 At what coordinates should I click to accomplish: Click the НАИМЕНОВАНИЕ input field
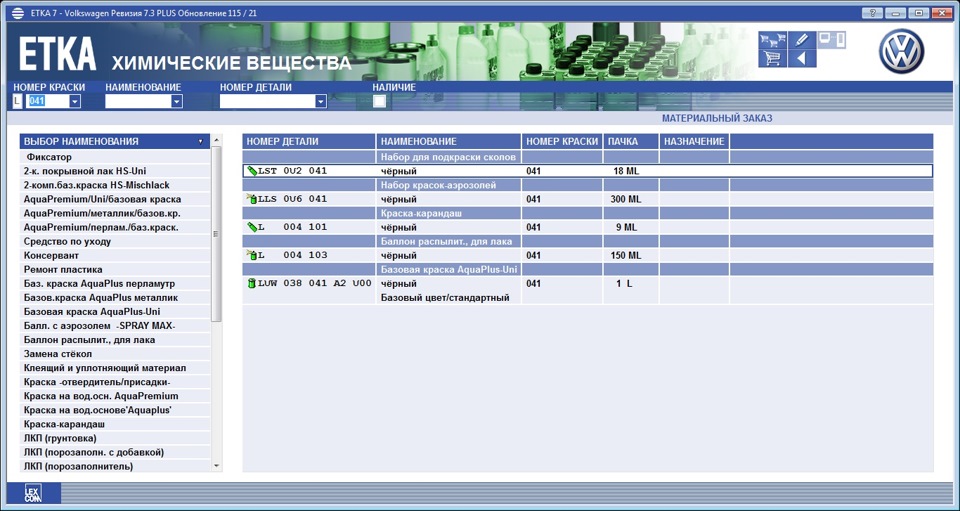[x=138, y=102]
